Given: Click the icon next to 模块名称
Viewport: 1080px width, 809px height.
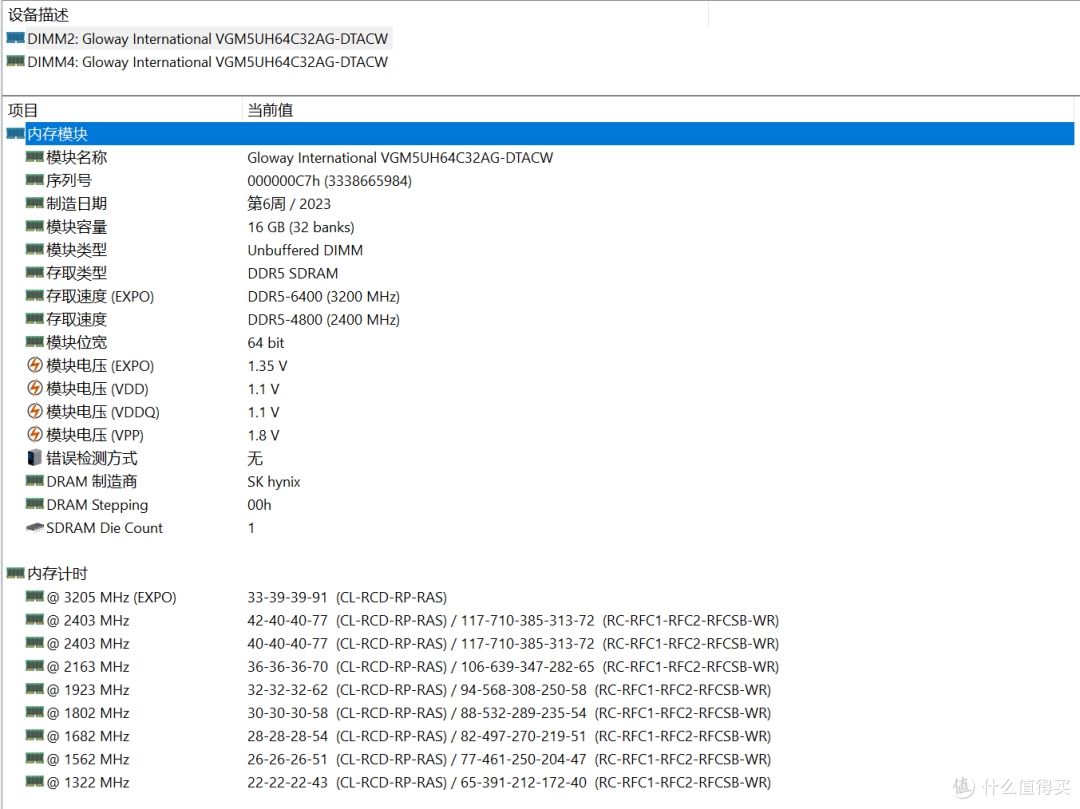Looking at the screenshot, I should click(34, 157).
